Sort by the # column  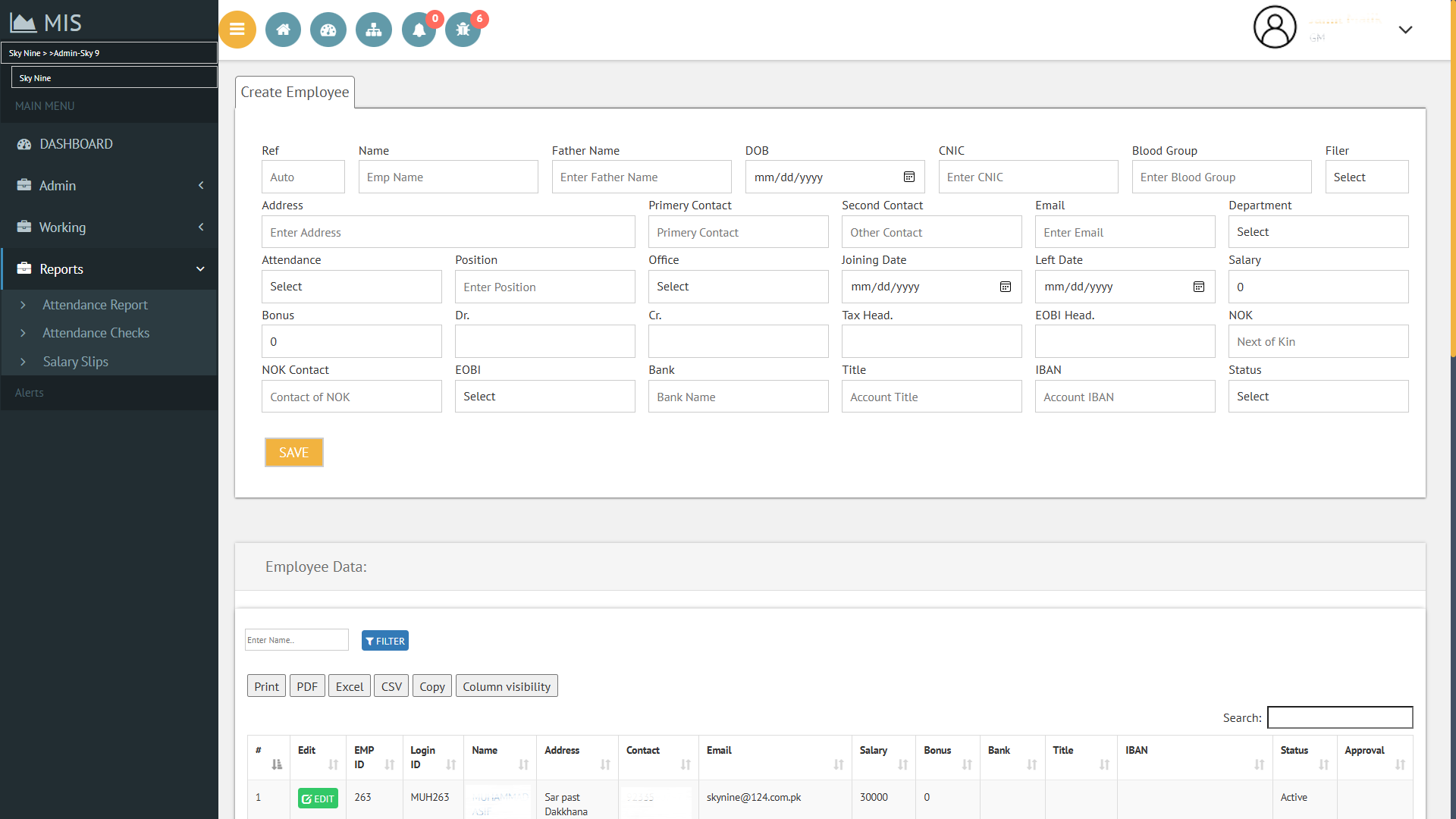[268, 758]
